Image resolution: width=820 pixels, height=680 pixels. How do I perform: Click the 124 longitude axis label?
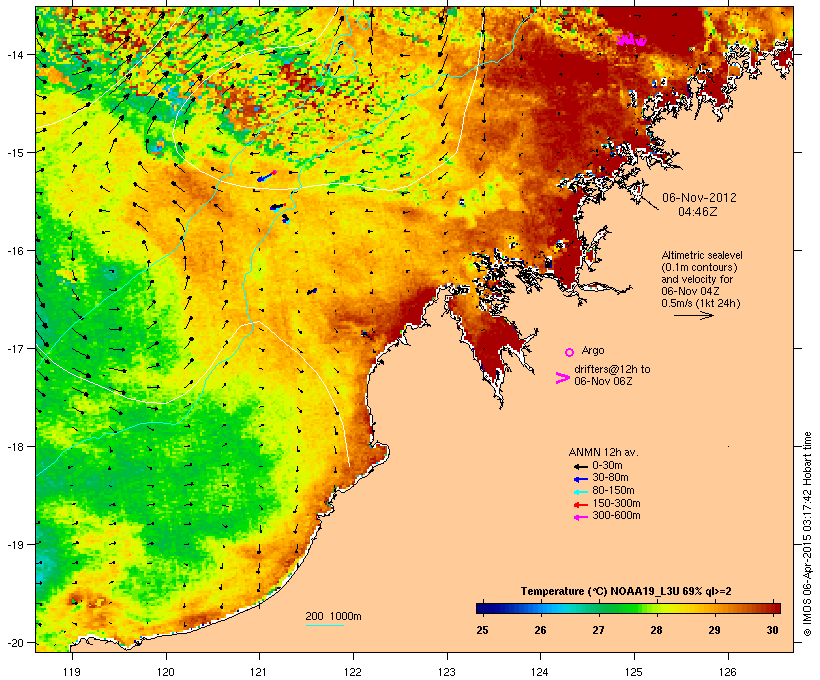540,672
